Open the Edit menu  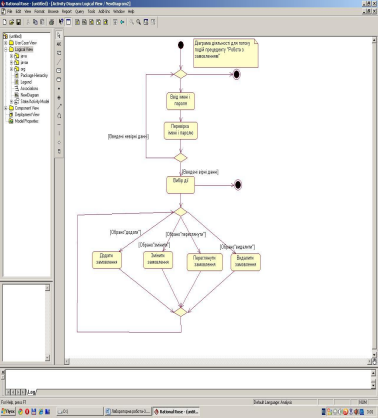[18, 11]
